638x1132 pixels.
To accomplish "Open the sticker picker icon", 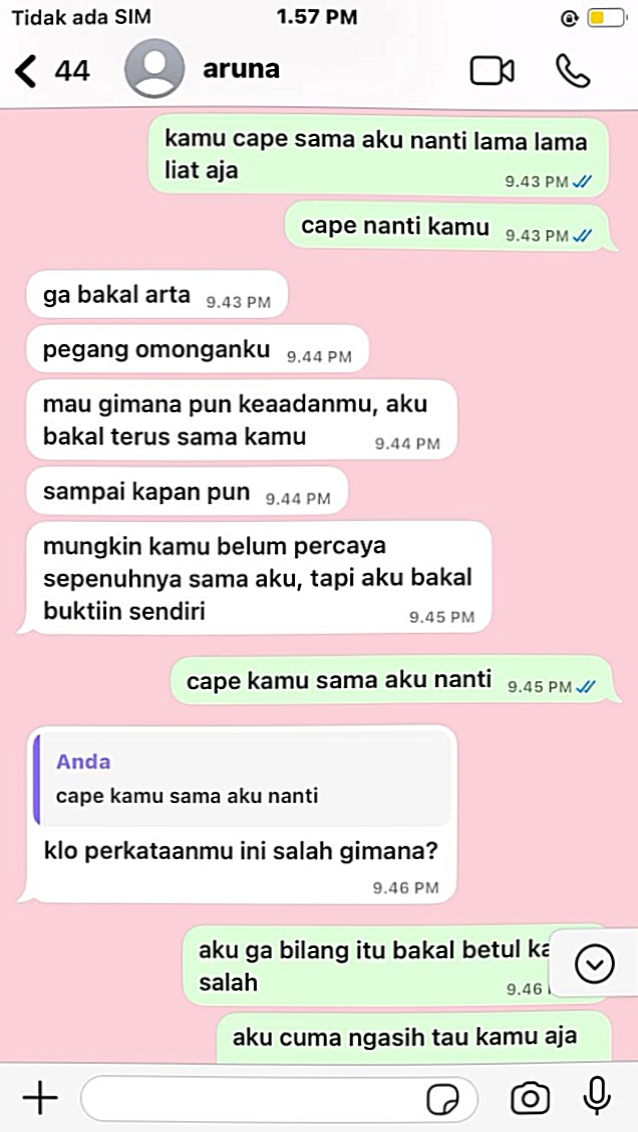I will point(442,1100).
